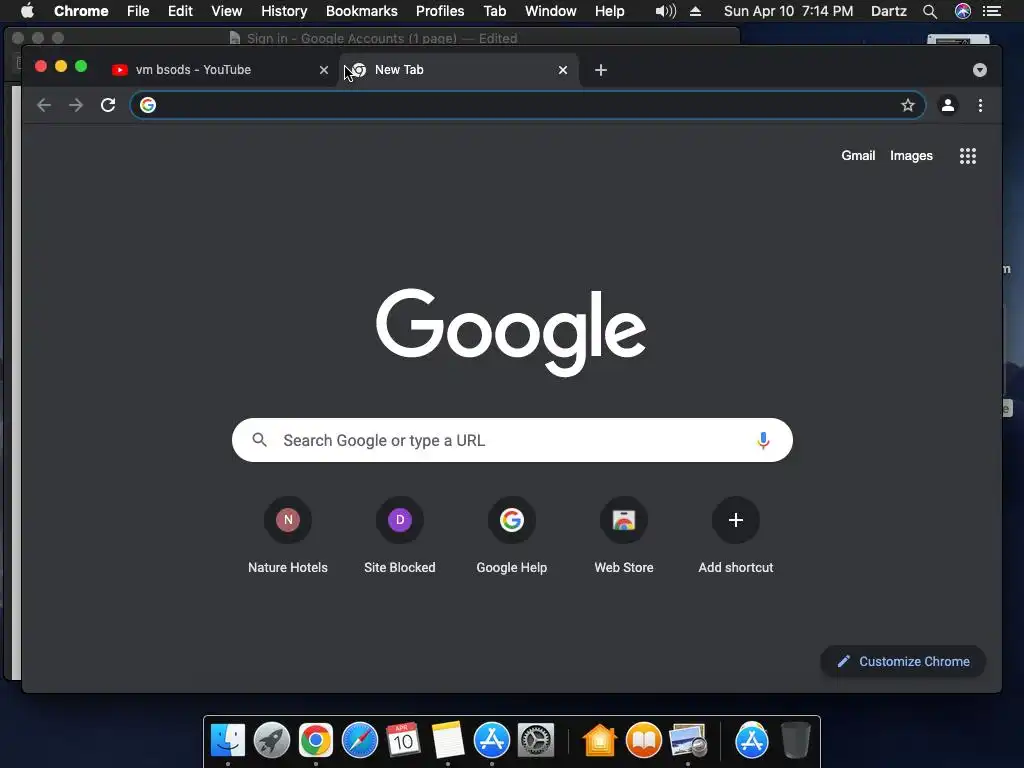Click the Search Google or type a URL box
Screen dimensions: 1024x768
(x=512, y=440)
